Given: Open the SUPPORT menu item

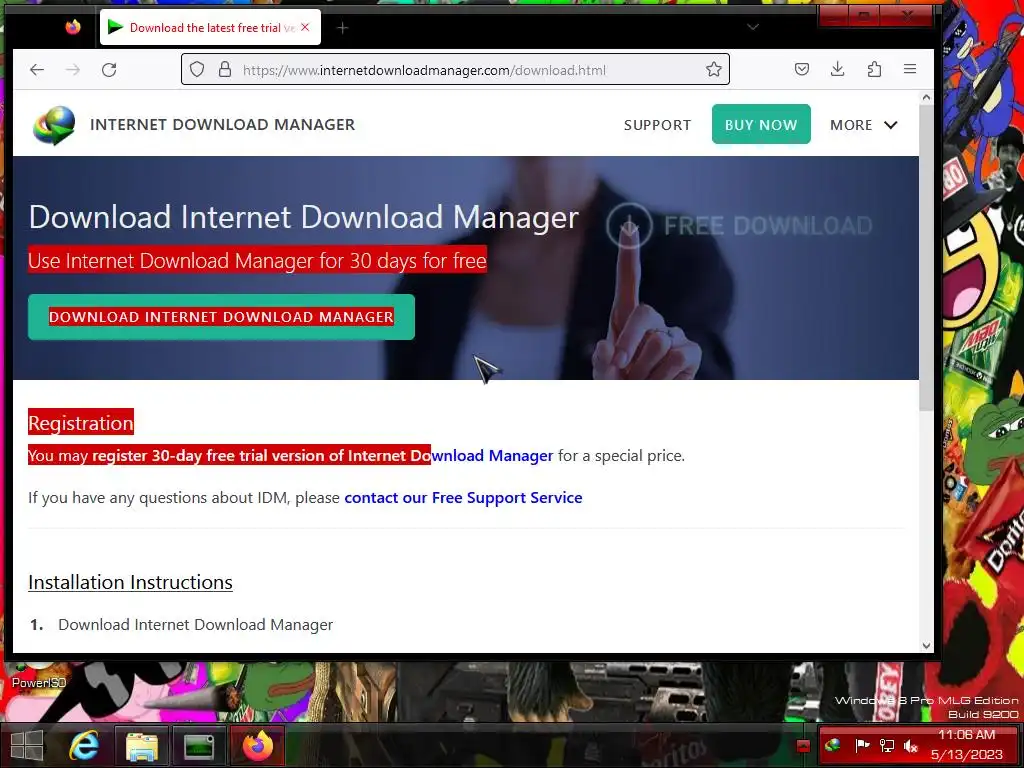Looking at the screenshot, I should (657, 125).
